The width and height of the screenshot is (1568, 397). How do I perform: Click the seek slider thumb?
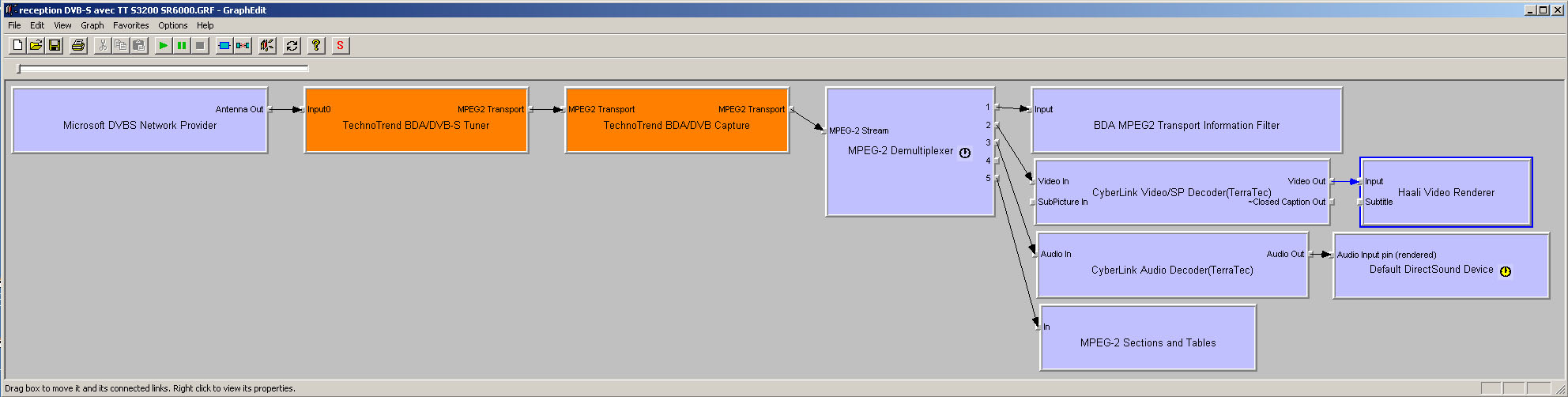[19, 69]
